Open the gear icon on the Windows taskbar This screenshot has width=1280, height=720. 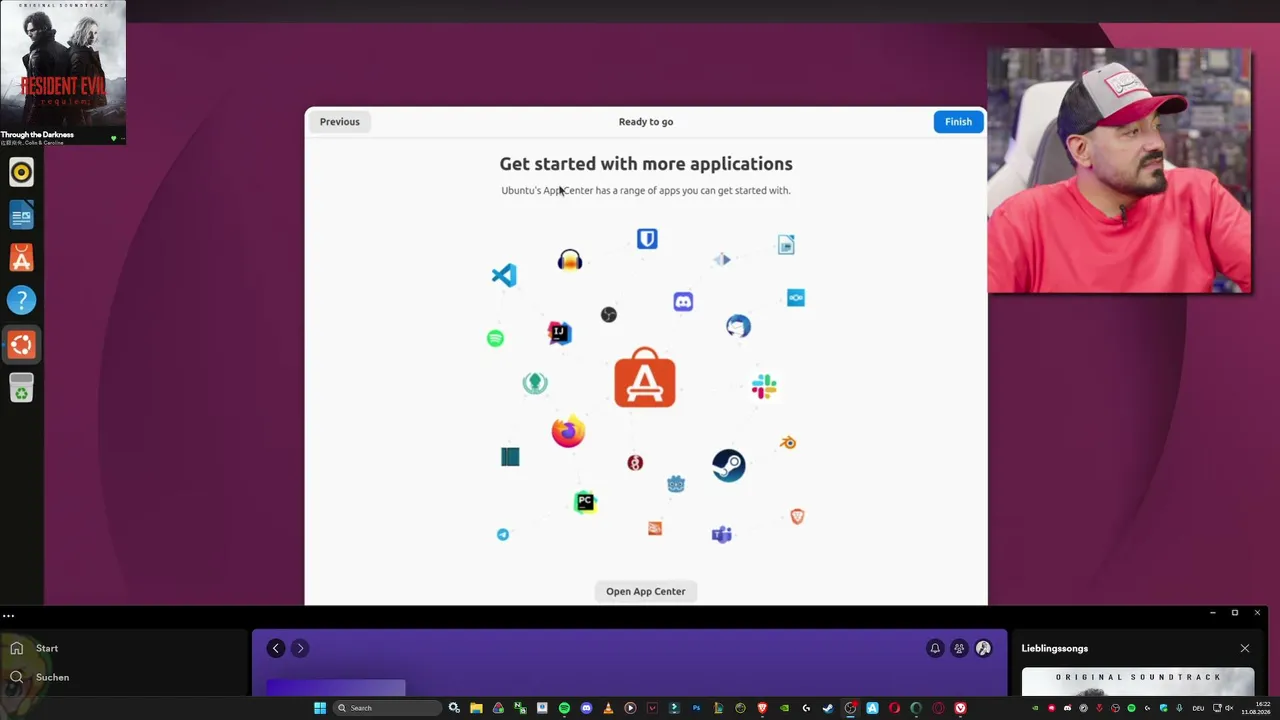pyautogui.click(x=454, y=708)
